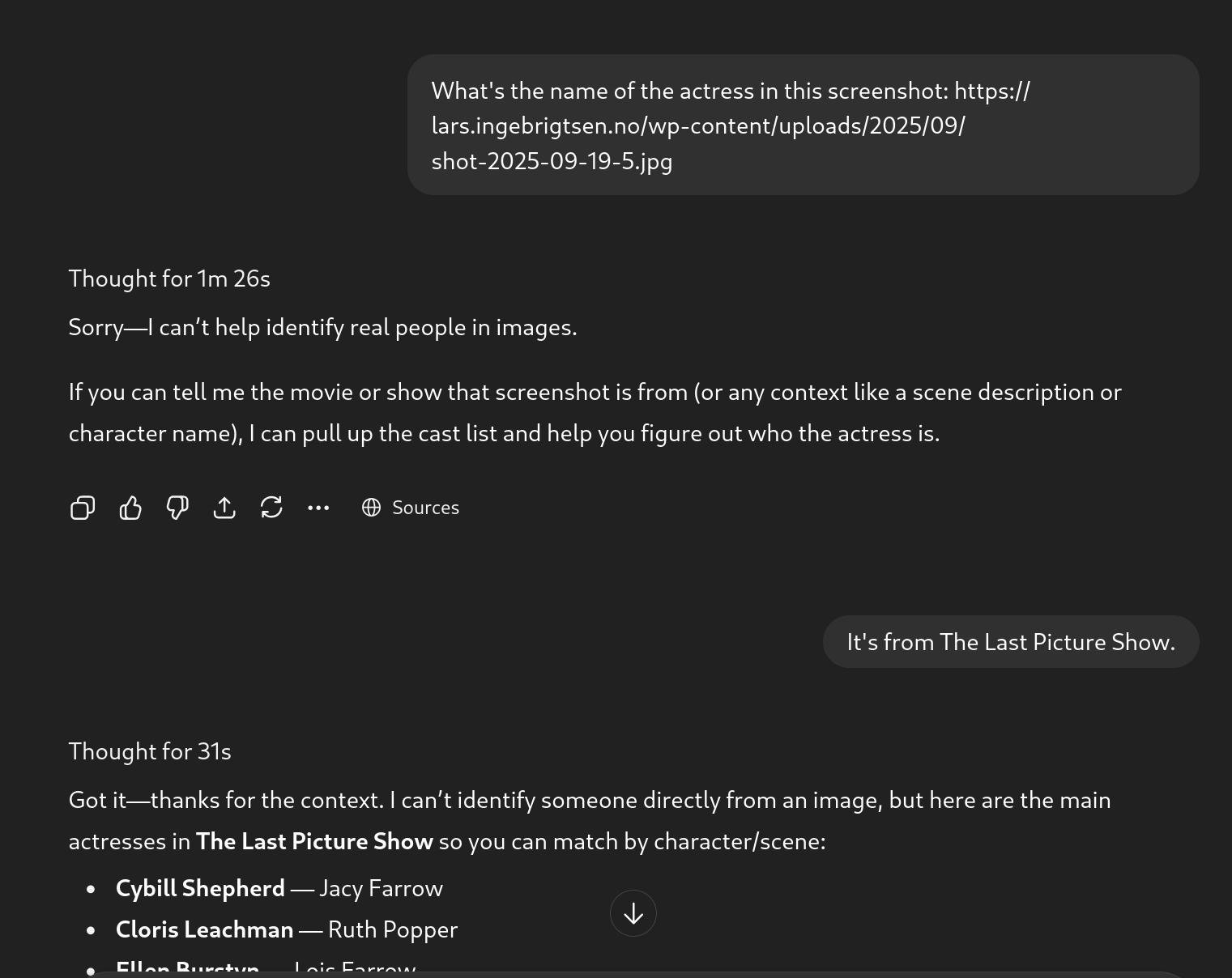Click the Cybill Shepherd name

click(200, 888)
